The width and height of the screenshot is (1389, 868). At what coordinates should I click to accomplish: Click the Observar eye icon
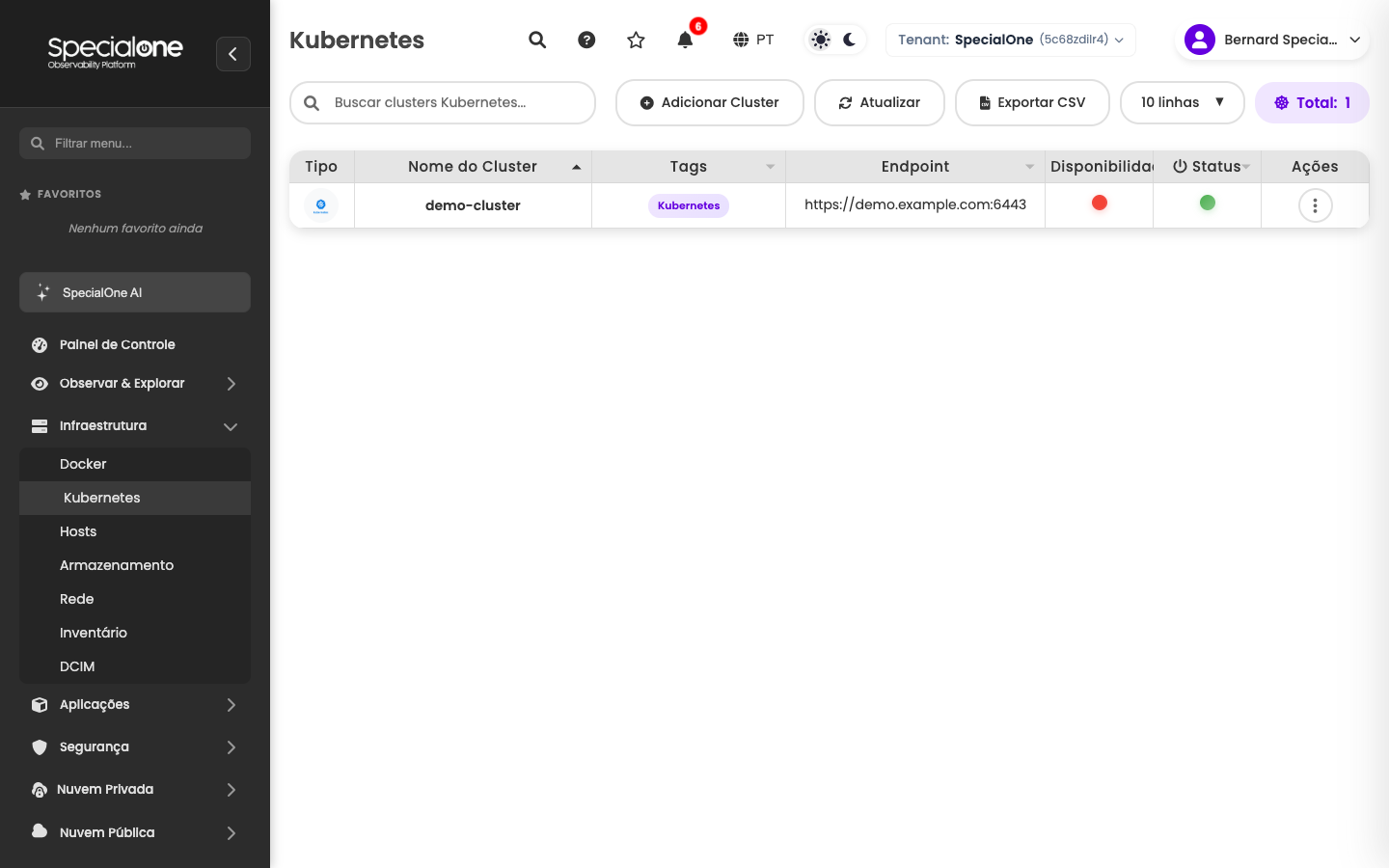40,384
